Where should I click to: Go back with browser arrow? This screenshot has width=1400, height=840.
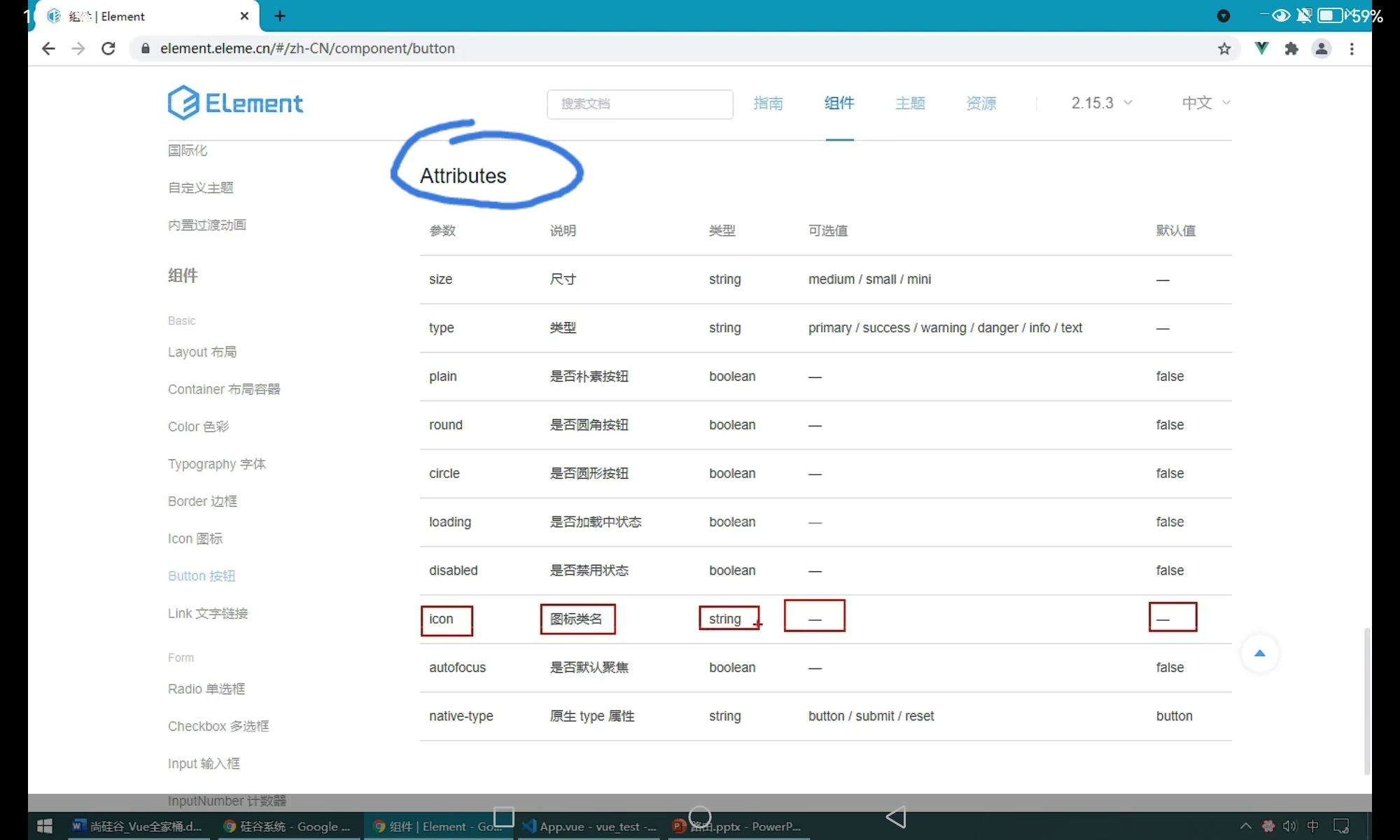coord(48,48)
